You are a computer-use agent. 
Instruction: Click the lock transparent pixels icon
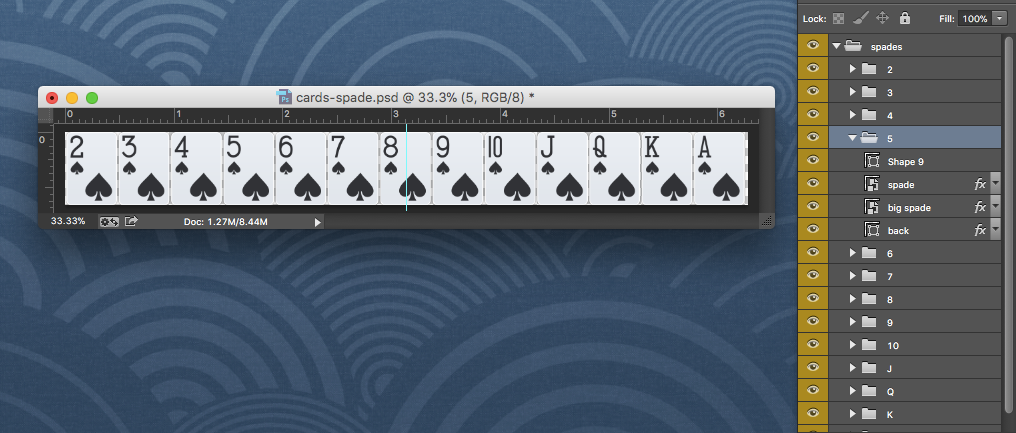[x=838, y=19]
